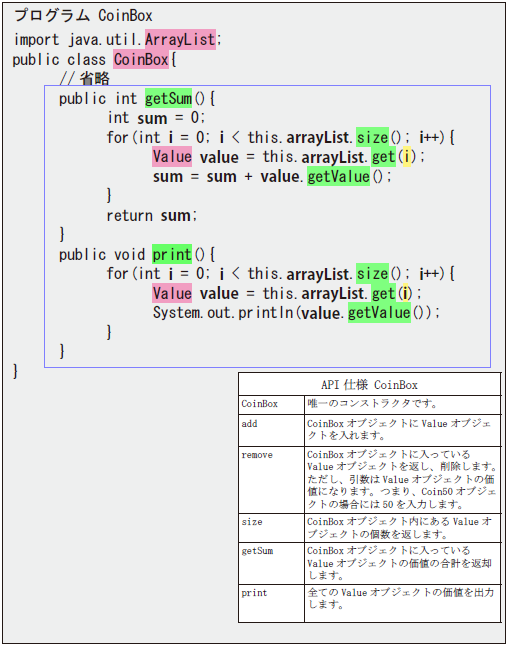
Task: Click the comment '// 省略'
Action: tap(84, 78)
